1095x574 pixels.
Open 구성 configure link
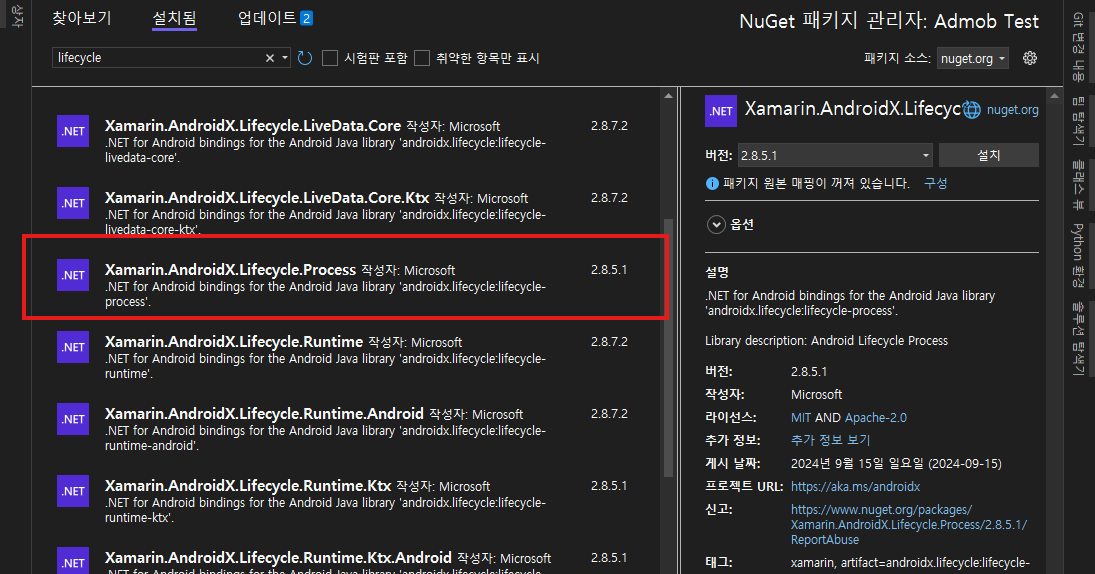(x=935, y=184)
